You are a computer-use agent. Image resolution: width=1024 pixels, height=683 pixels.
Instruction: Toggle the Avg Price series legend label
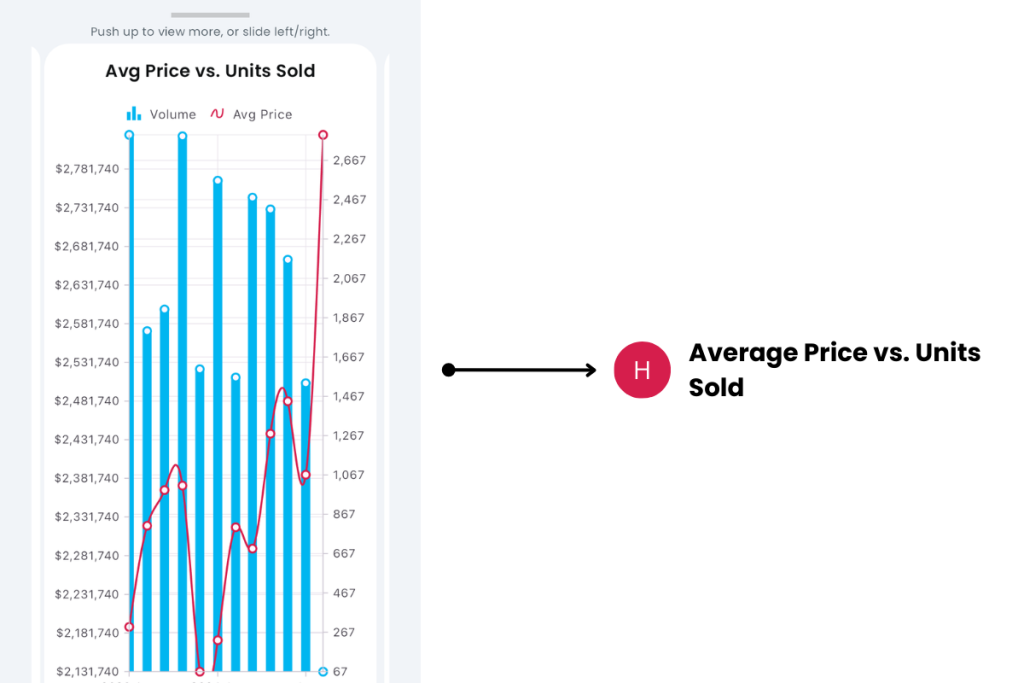[262, 115]
